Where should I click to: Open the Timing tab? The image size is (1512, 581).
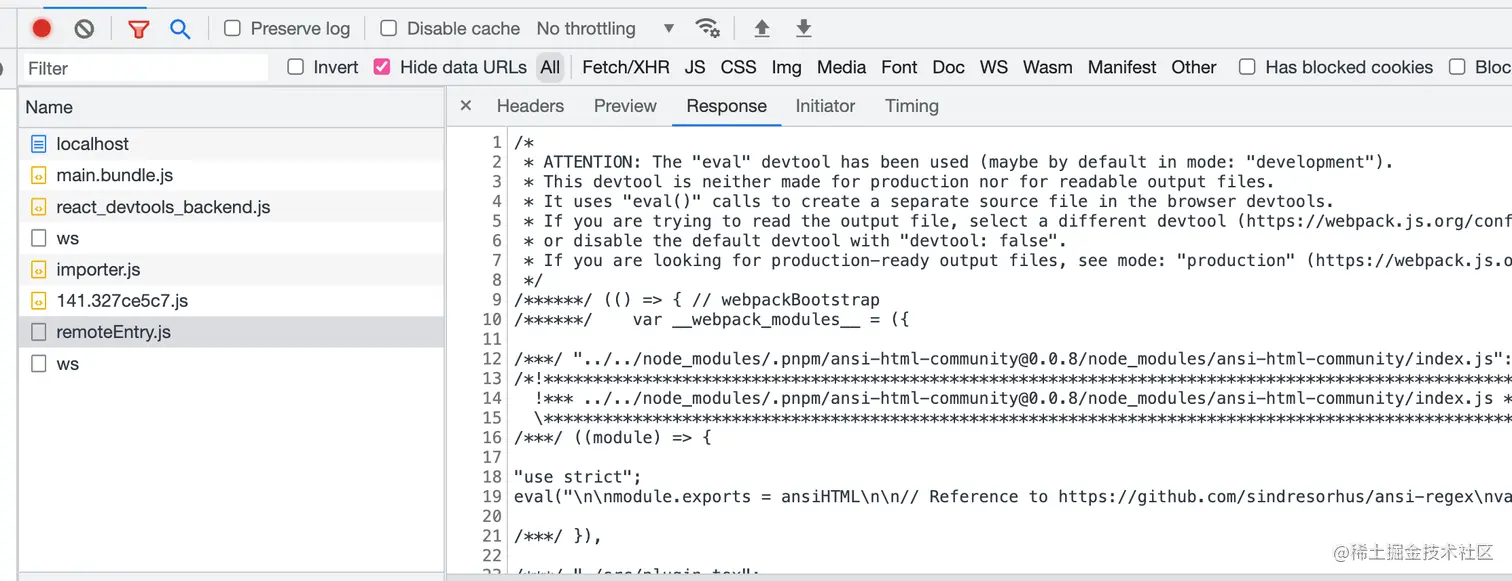click(x=912, y=106)
